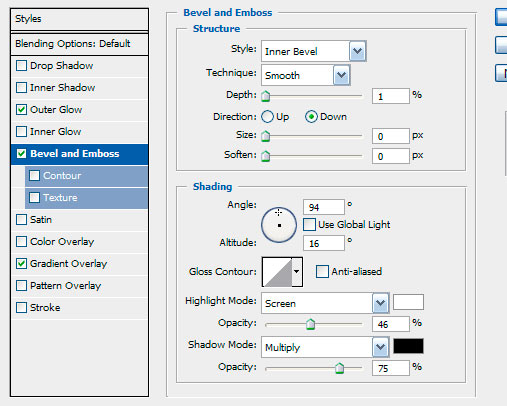Click the Altitude value input field

(324, 243)
